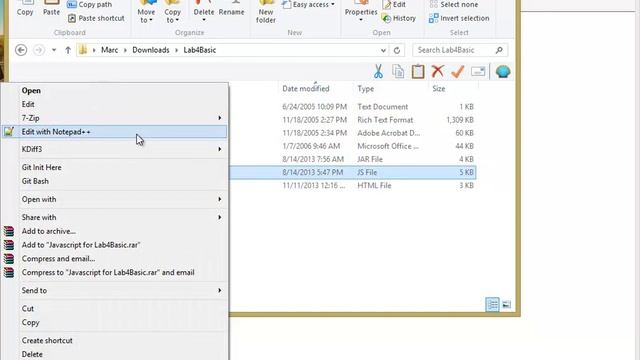Click the Move to ribbon button
Image resolution: width=640 pixels, height=360 pixels.
[146, 12]
